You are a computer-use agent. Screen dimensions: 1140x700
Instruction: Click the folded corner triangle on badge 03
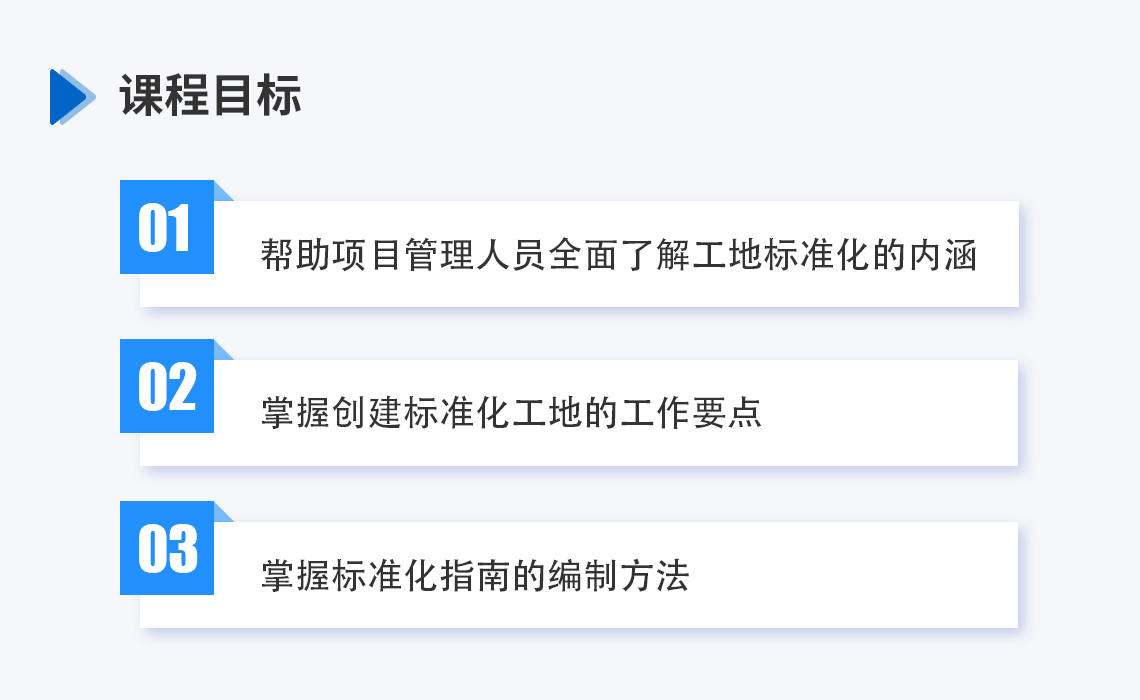tap(222, 513)
